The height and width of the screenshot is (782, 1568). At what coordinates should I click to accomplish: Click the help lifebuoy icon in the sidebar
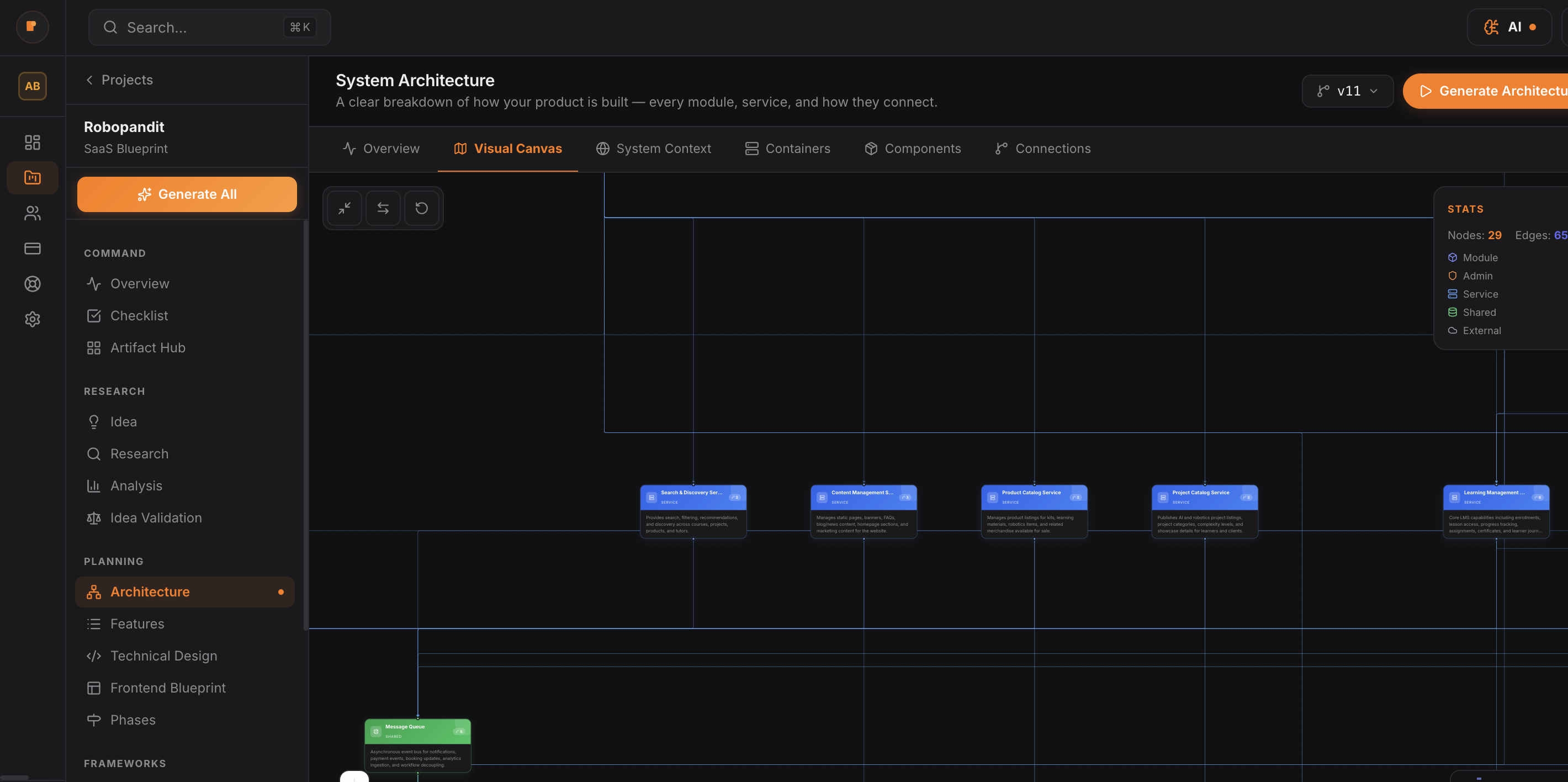[x=31, y=283]
